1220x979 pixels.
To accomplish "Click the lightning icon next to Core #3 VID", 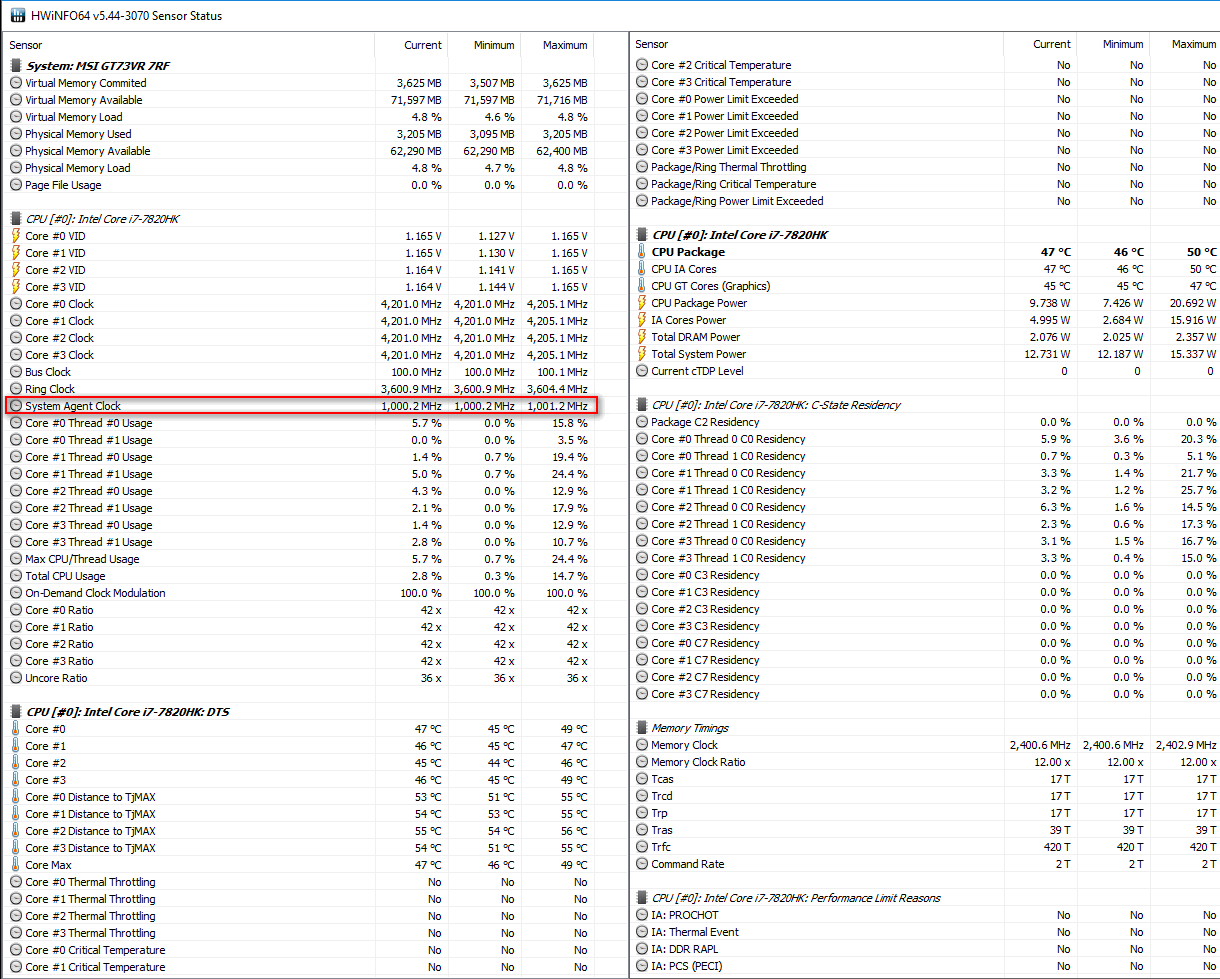I will pyautogui.click(x=16, y=287).
